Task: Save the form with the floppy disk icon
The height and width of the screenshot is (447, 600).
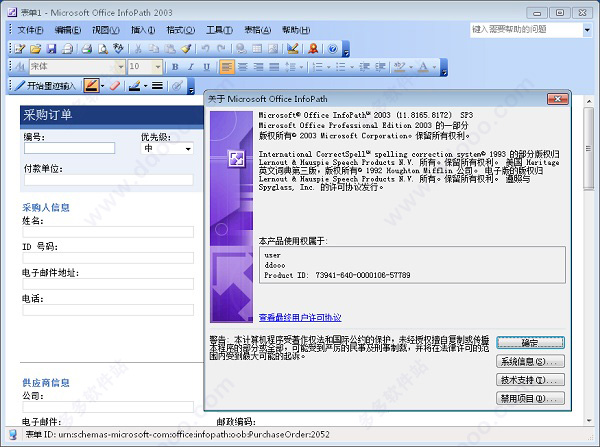Action: pos(51,49)
